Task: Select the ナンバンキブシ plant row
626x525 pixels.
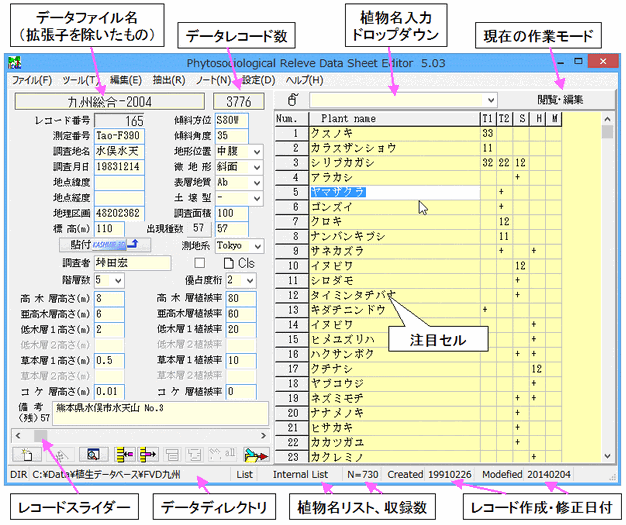Action: click(x=394, y=237)
